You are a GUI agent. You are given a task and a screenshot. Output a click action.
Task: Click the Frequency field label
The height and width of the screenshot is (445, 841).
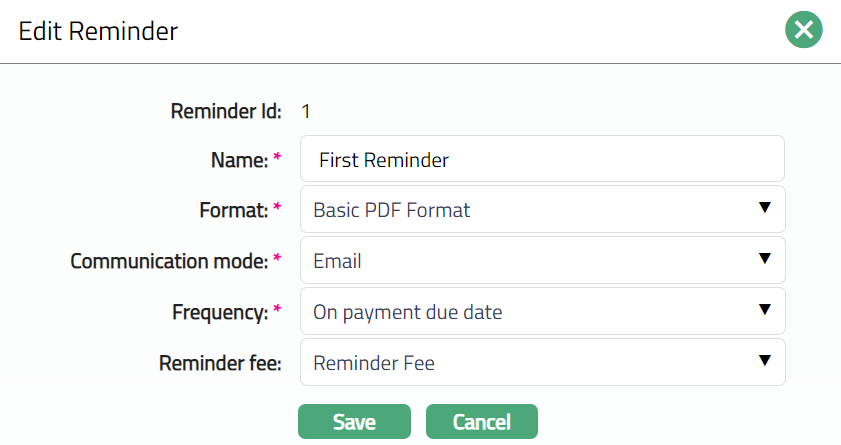click(219, 312)
